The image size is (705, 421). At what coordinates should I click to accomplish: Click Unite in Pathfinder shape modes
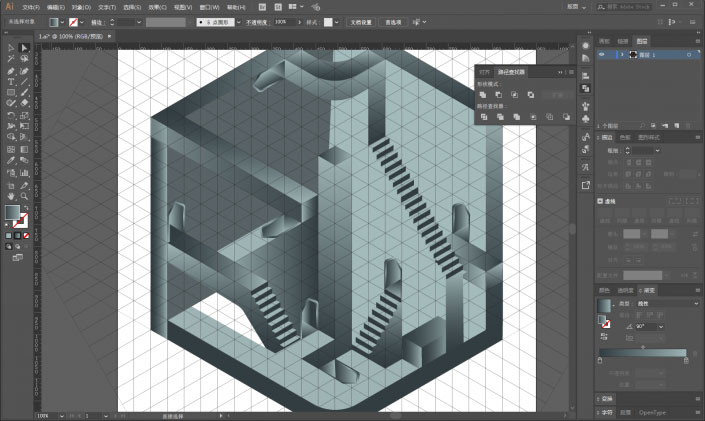point(483,95)
